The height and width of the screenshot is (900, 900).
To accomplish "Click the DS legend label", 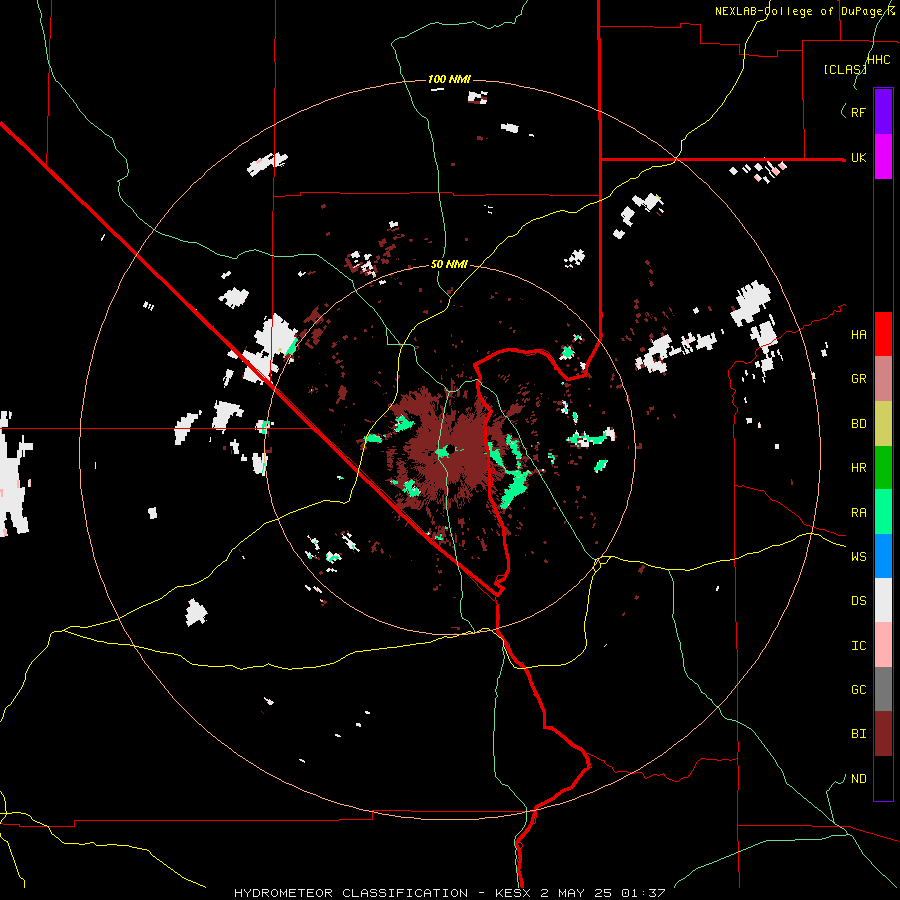I will point(858,601).
